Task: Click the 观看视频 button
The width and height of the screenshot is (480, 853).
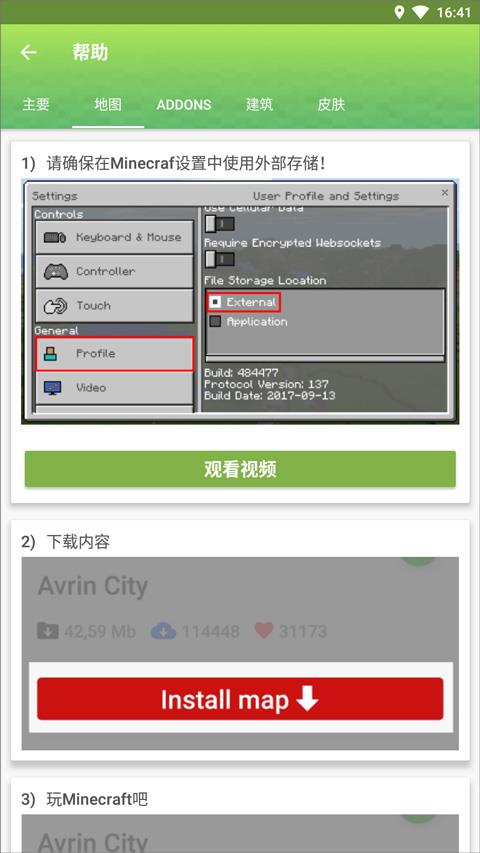Action: click(x=240, y=468)
